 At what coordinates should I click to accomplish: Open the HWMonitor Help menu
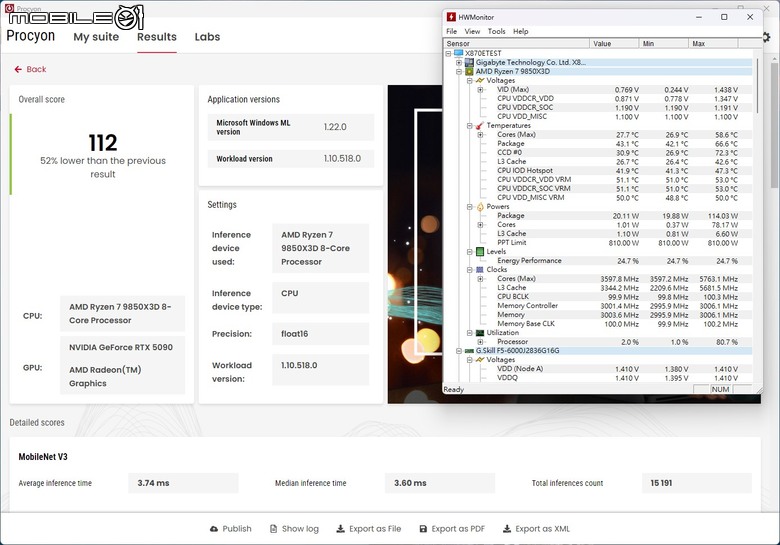(521, 31)
